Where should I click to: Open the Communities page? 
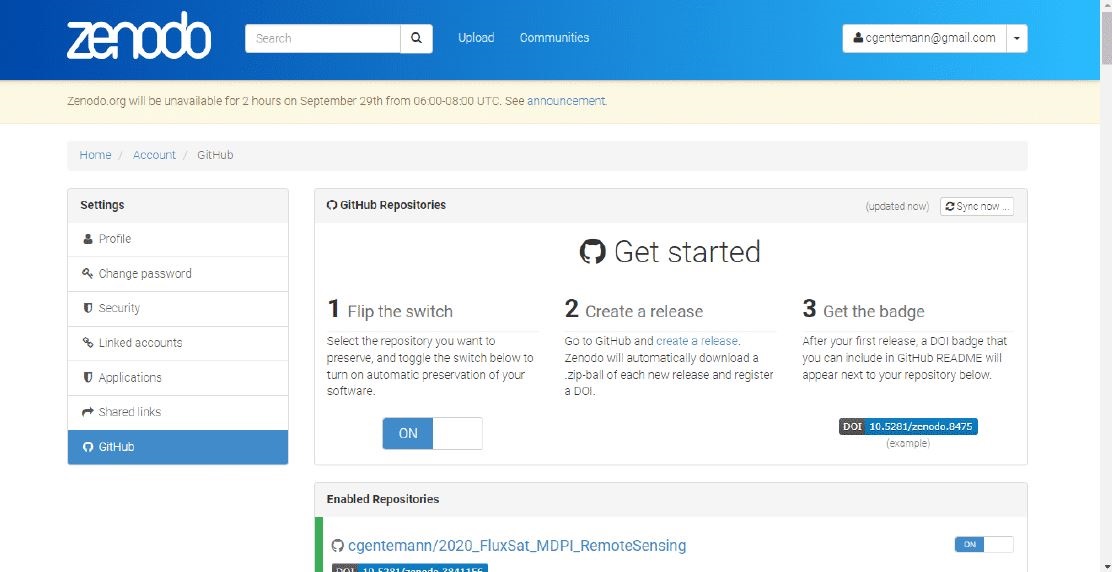tap(554, 38)
